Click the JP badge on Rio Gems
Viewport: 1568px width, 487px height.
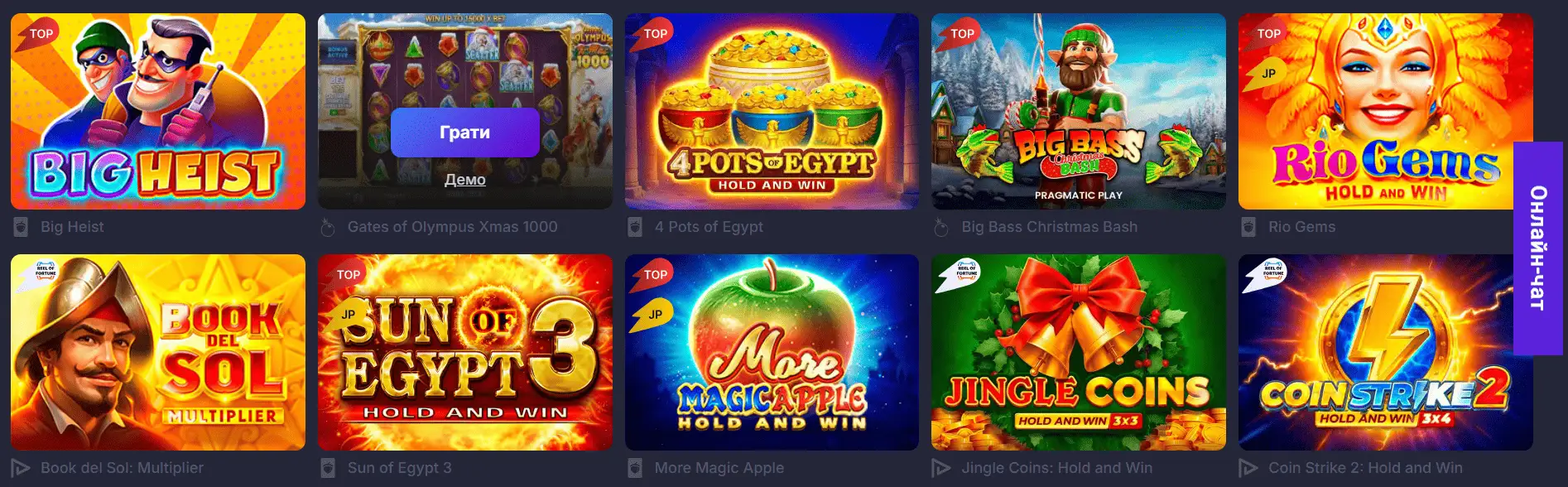pos(1266,74)
